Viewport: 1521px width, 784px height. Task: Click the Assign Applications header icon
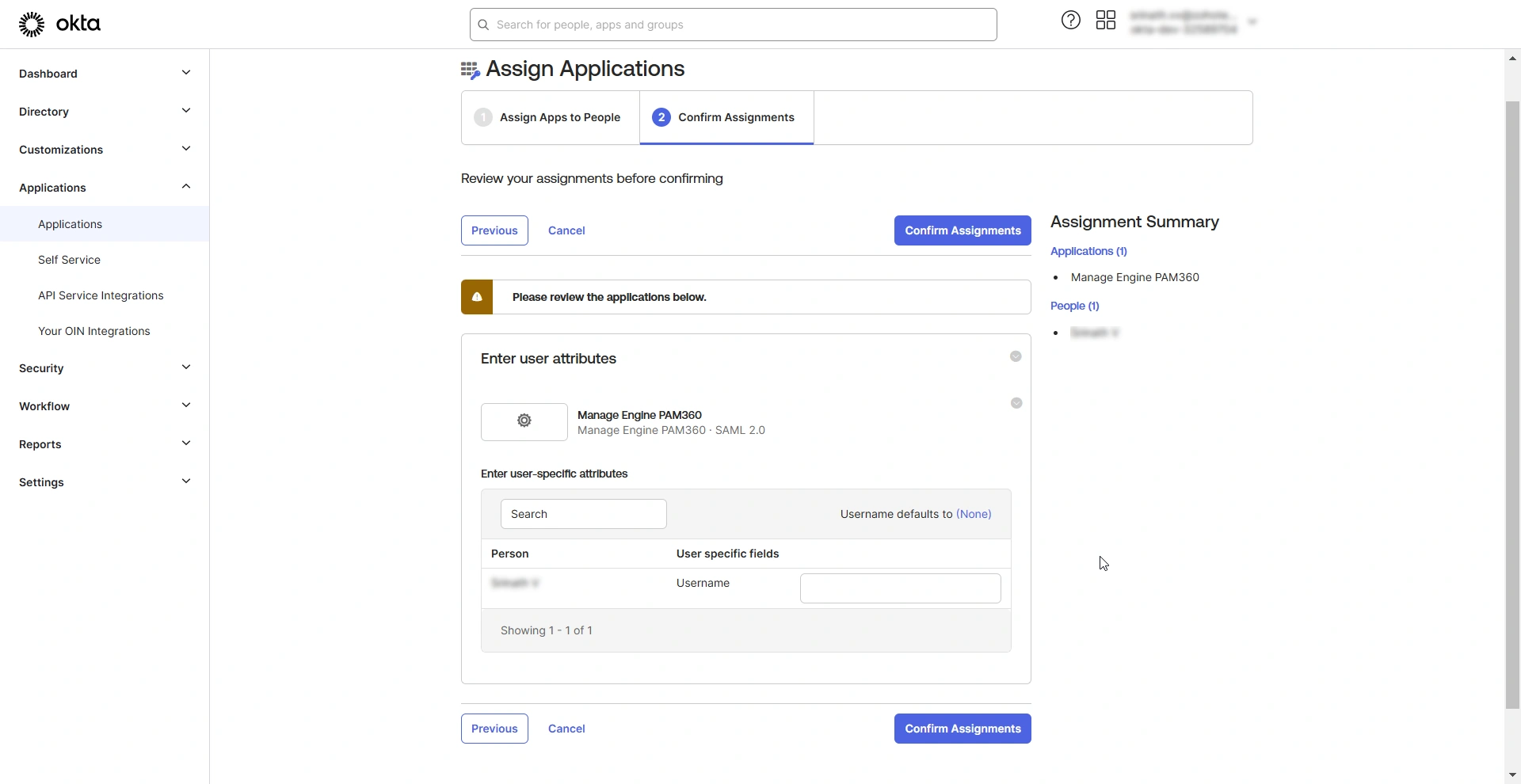470,70
